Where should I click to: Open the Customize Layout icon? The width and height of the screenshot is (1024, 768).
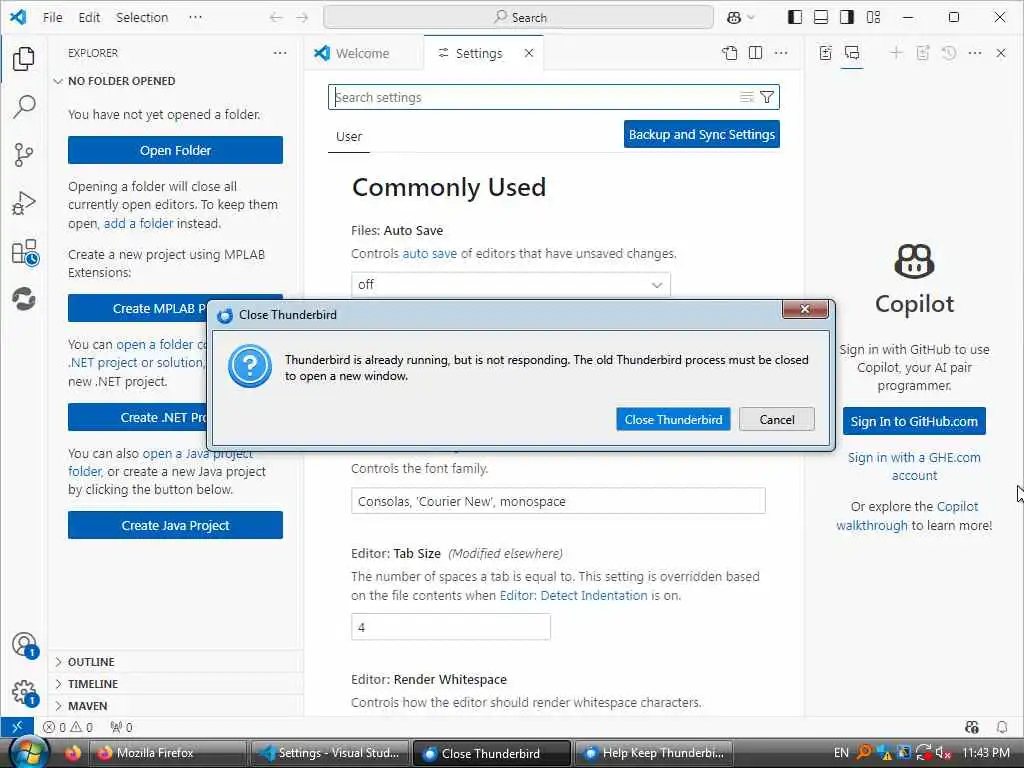tap(873, 17)
